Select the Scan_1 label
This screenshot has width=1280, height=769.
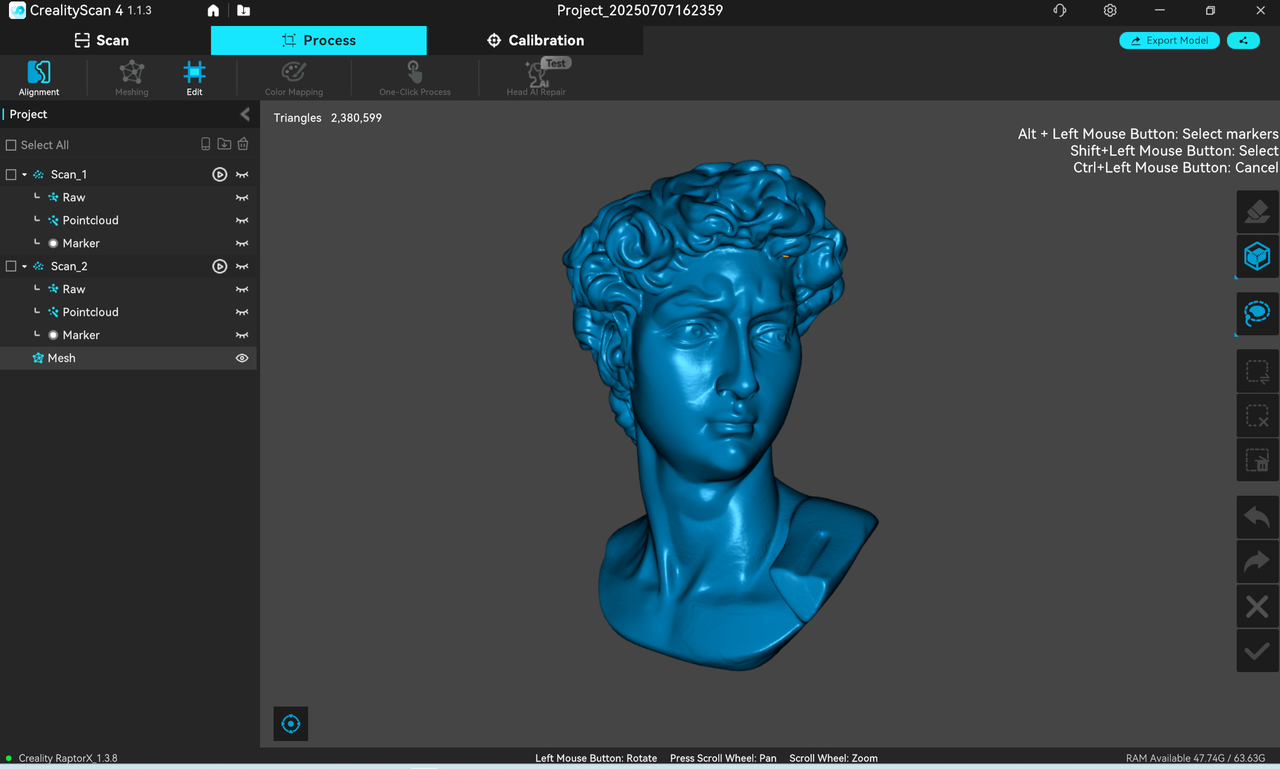(x=69, y=174)
